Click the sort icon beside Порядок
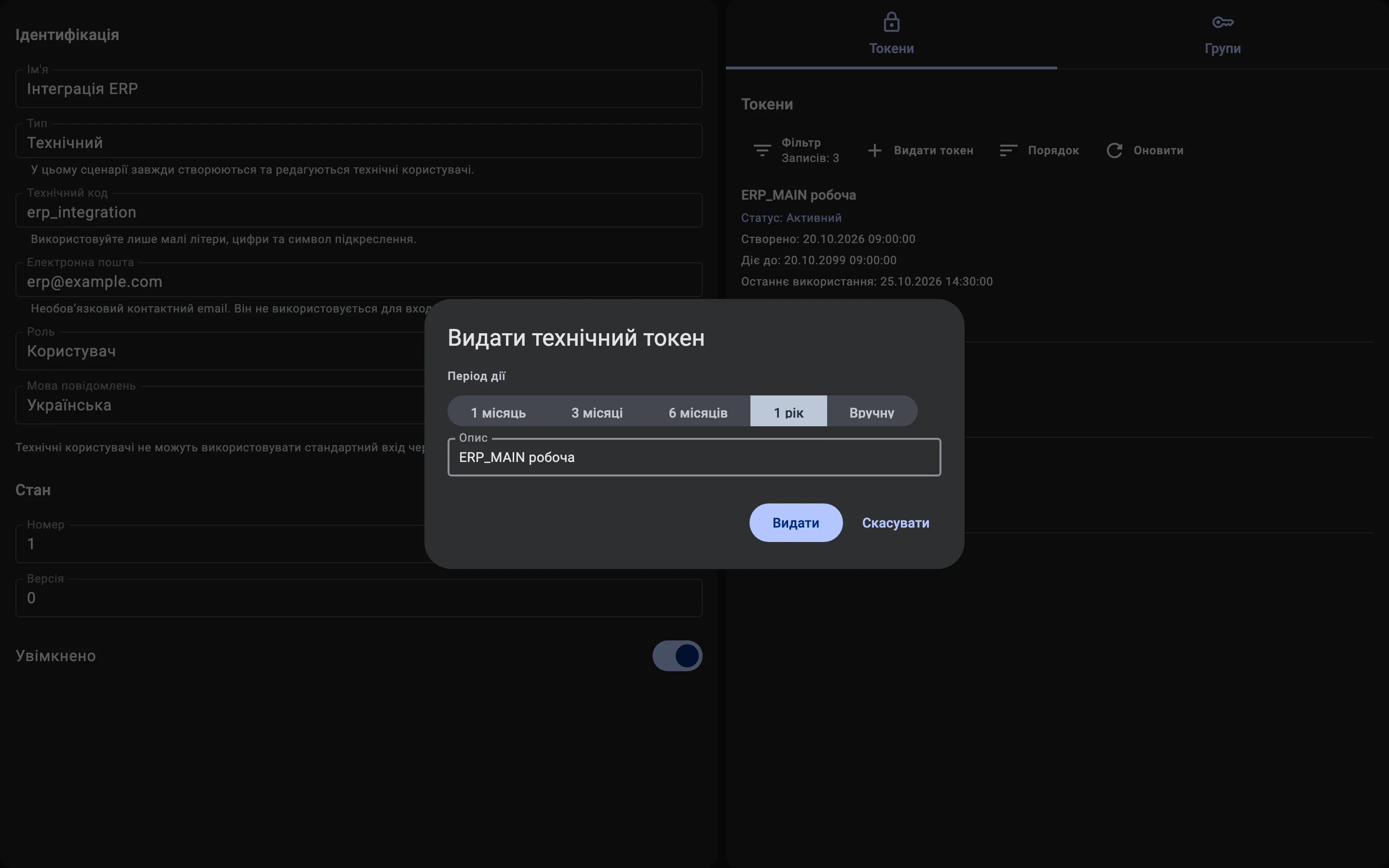Image resolution: width=1389 pixels, height=868 pixels. pyautogui.click(x=1008, y=150)
